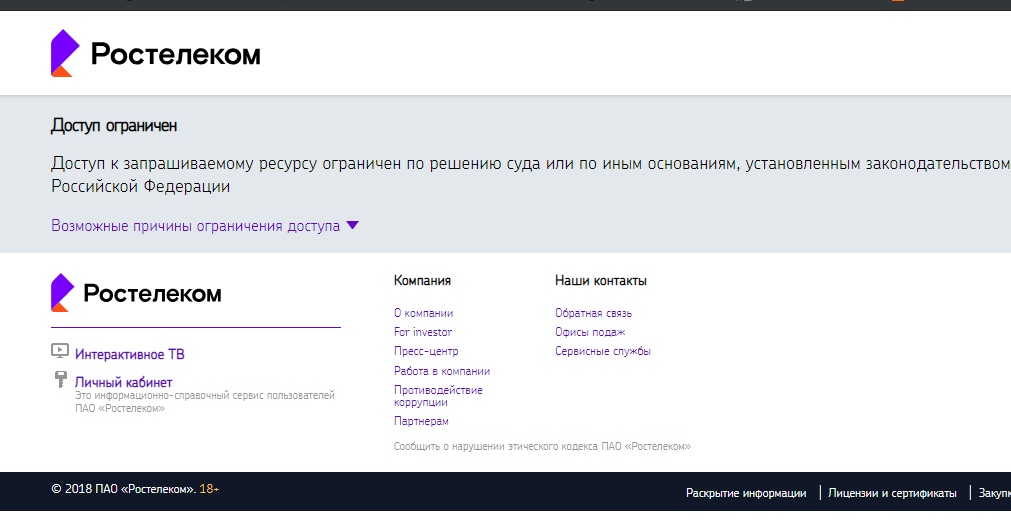Open the For investor link
This screenshot has height=524, width=1011.
(423, 332)
